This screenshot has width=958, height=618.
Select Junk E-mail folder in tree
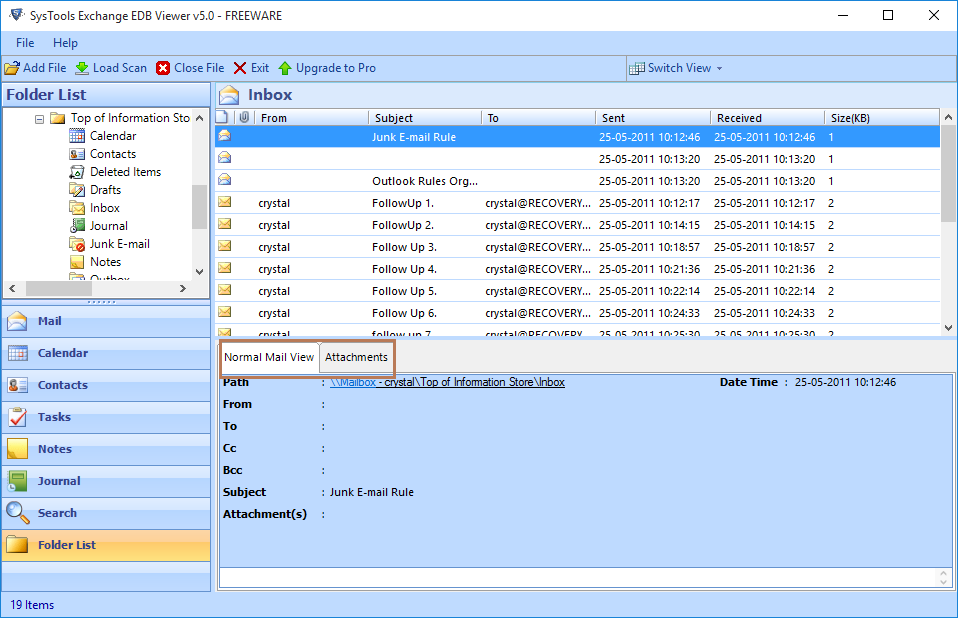(119, 244)
